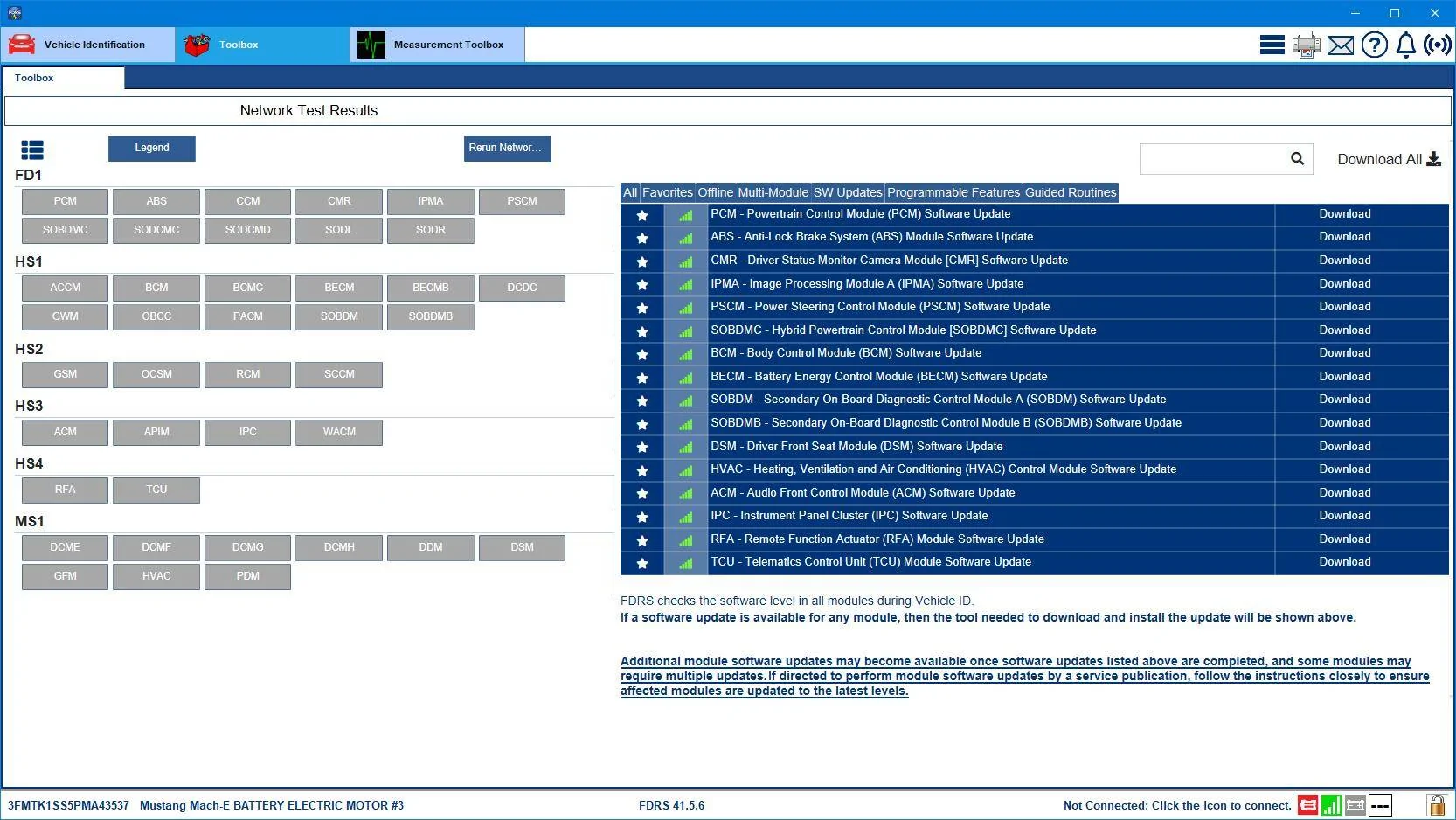Click the wireless broadcast signal icon
This screenshot has width=1456, height=820.
[1438, 45]
